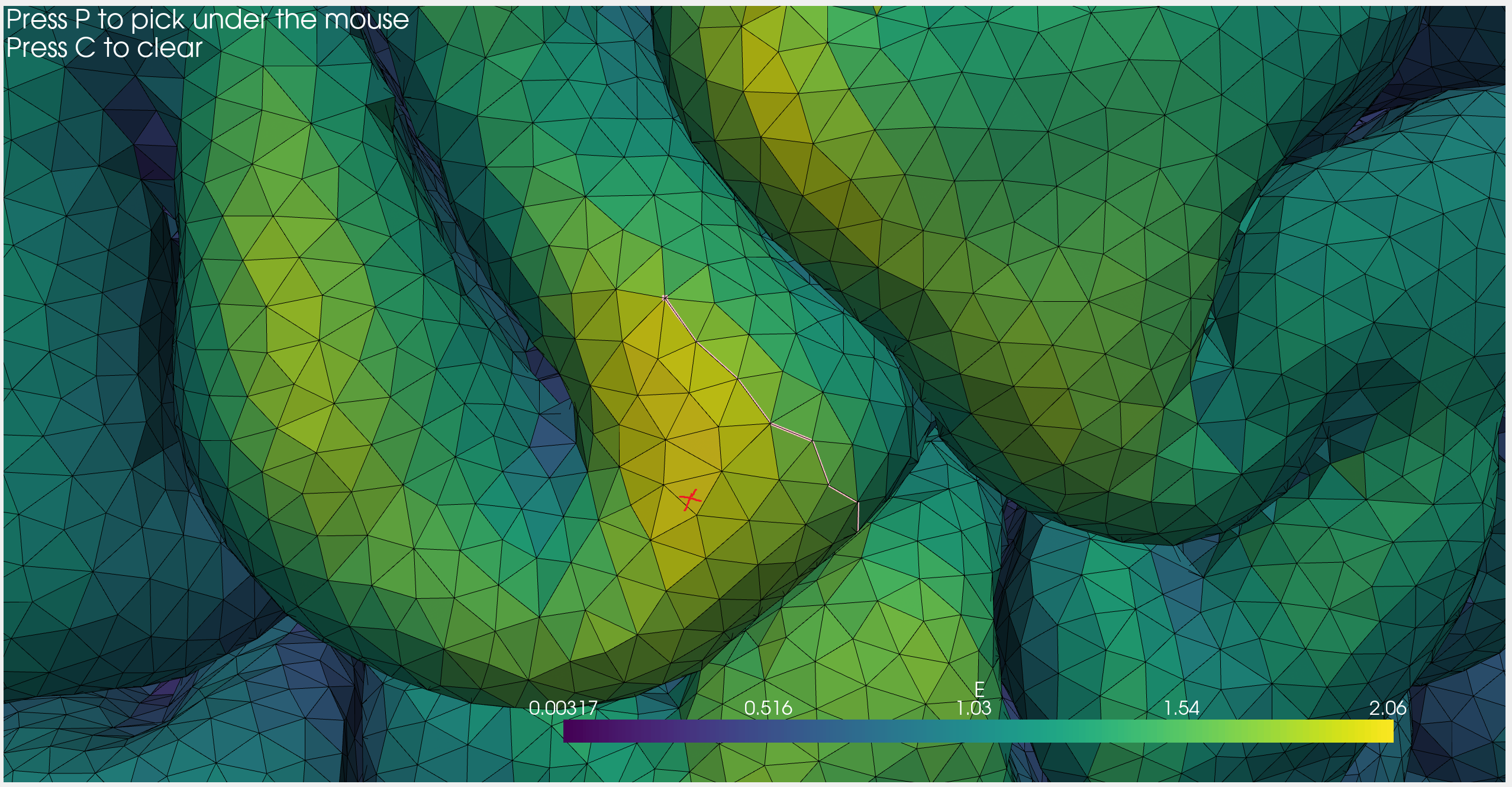The width and height of the screenshot is (1512, 787).
Task: Click the blue section of the color bar
Action: pyautogui.click(x=769, y=731)
